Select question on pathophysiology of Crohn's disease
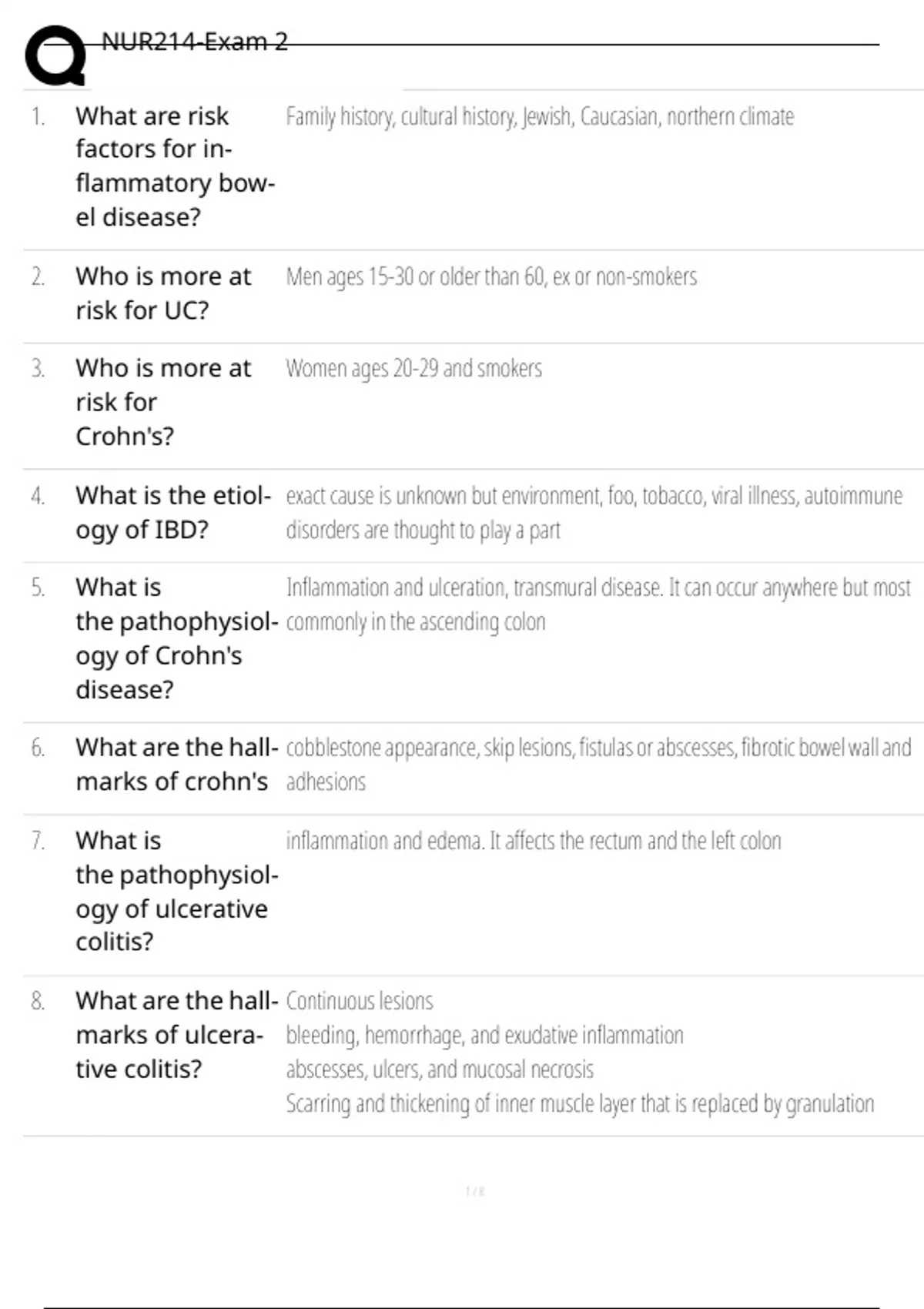Viewport: 924px width, 1309px height. (x=176, y=638)
